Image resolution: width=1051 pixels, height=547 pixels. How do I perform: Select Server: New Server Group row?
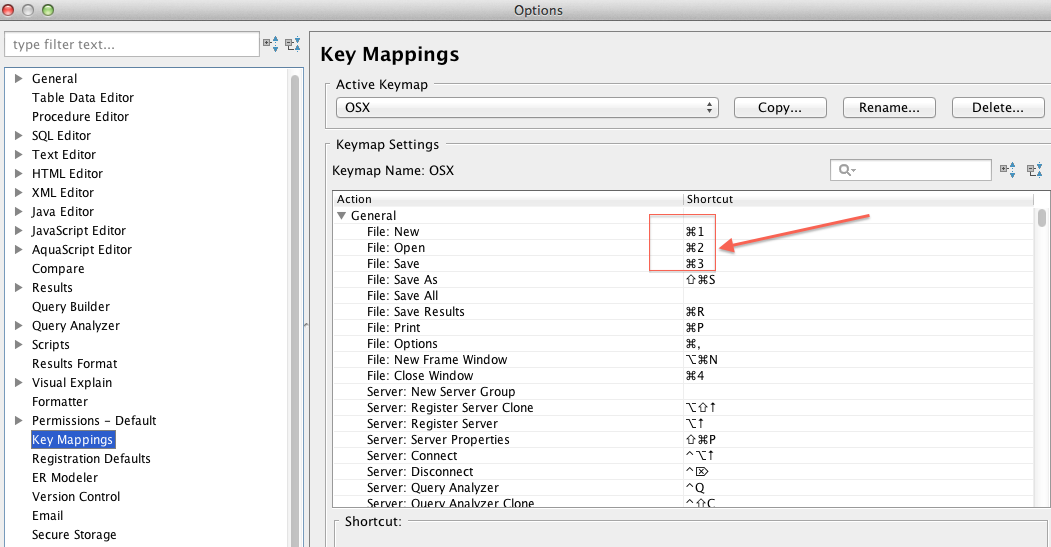[x=683, y=392]
